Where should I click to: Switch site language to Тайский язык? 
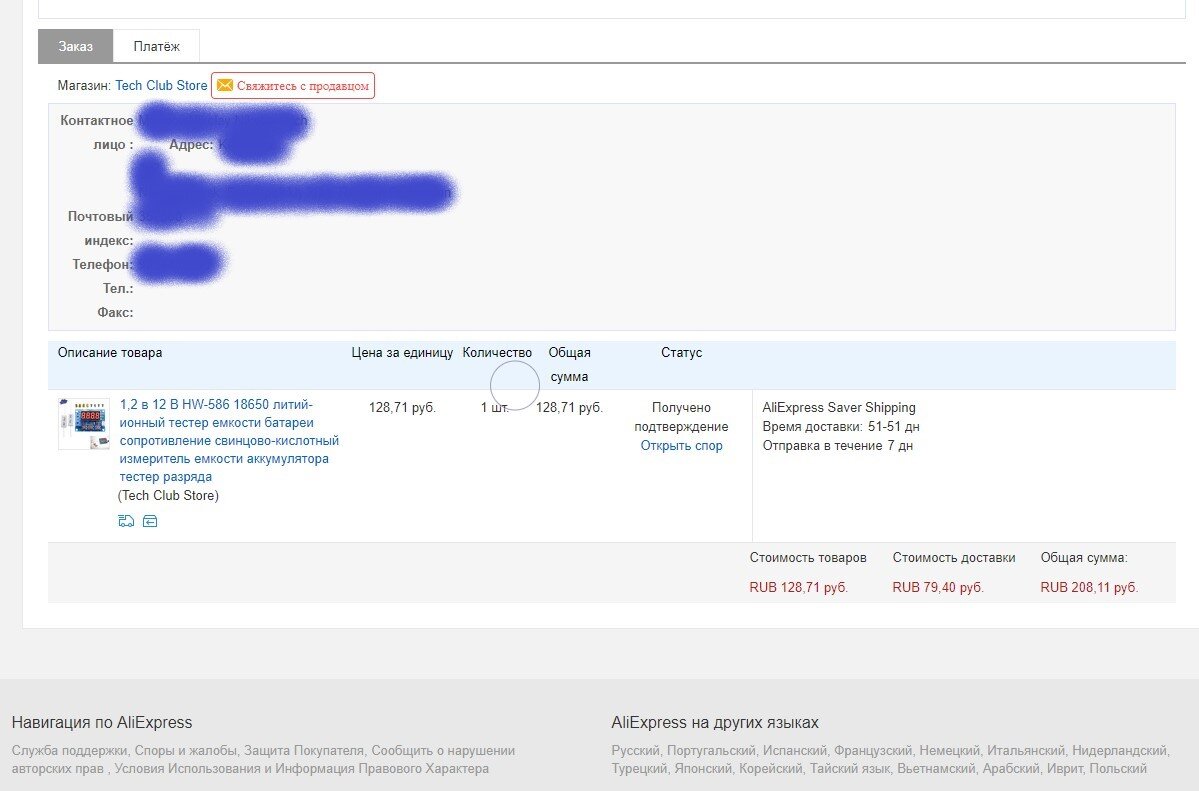click(850, 769)
